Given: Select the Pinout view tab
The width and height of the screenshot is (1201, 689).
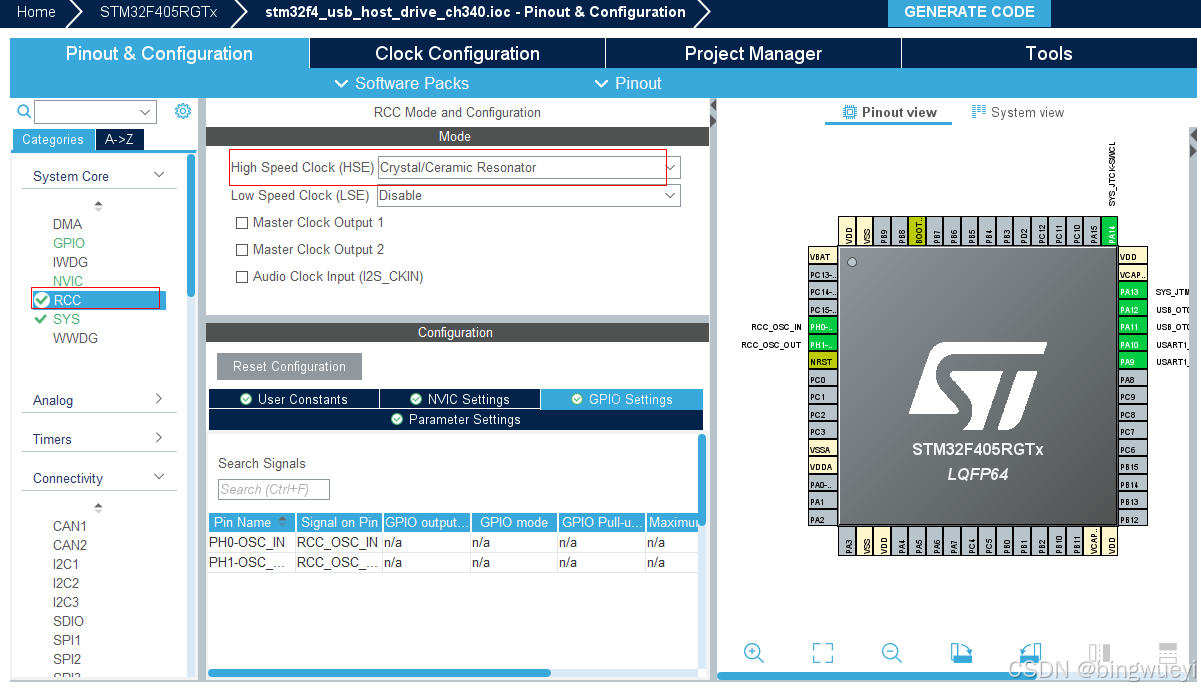Looking at the screenshot, I should tap(889, 112).
